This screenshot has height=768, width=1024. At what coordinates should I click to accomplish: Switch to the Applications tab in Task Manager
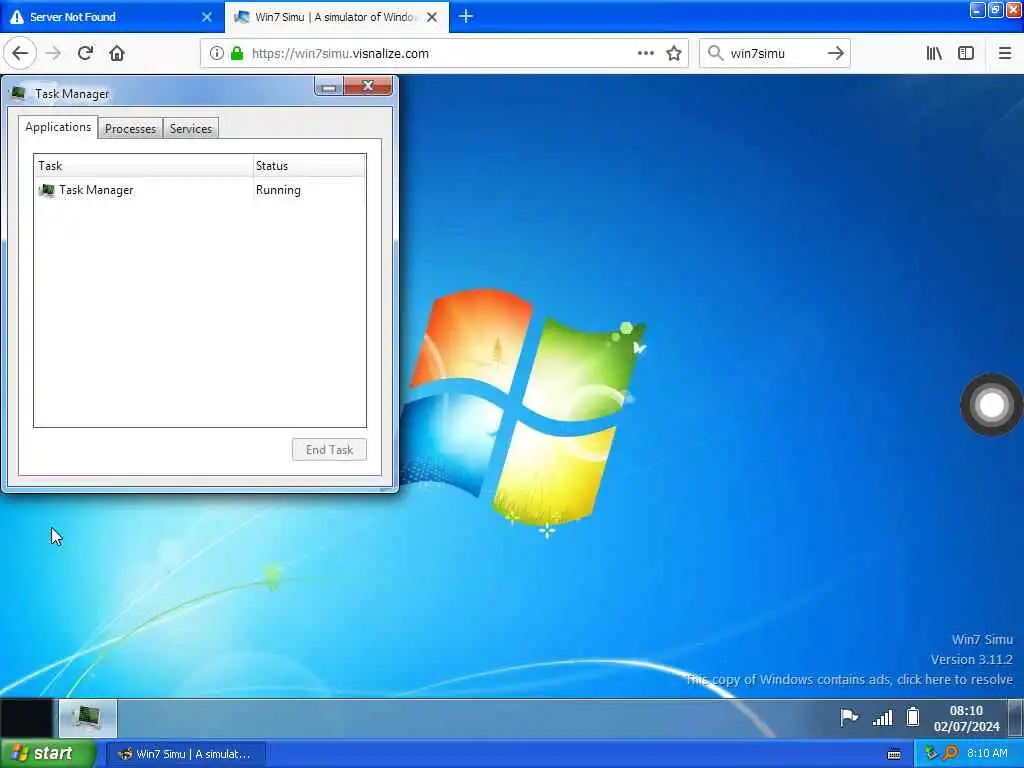[x=58, y=127]
